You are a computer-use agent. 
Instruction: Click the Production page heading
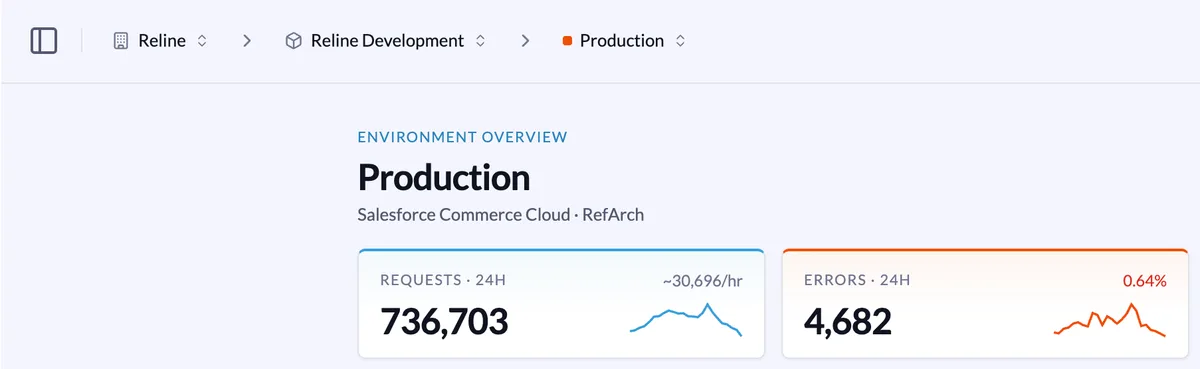click(x=444, y=178)
